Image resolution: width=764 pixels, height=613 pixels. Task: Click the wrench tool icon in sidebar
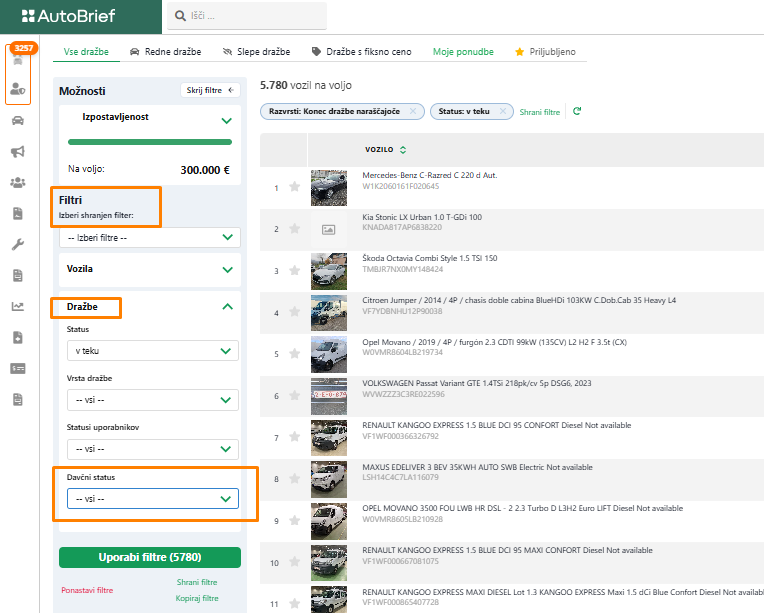pos(18,244)
